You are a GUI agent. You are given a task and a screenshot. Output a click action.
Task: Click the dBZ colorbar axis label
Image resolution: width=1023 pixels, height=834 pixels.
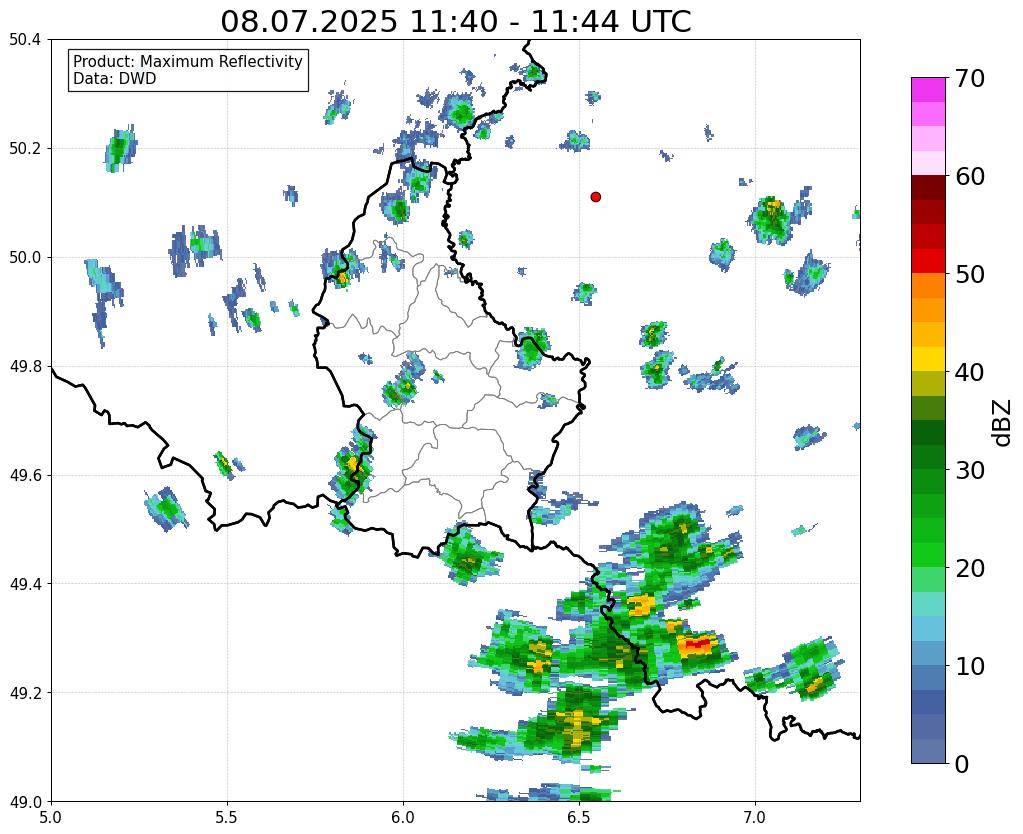coord(1003,423)
